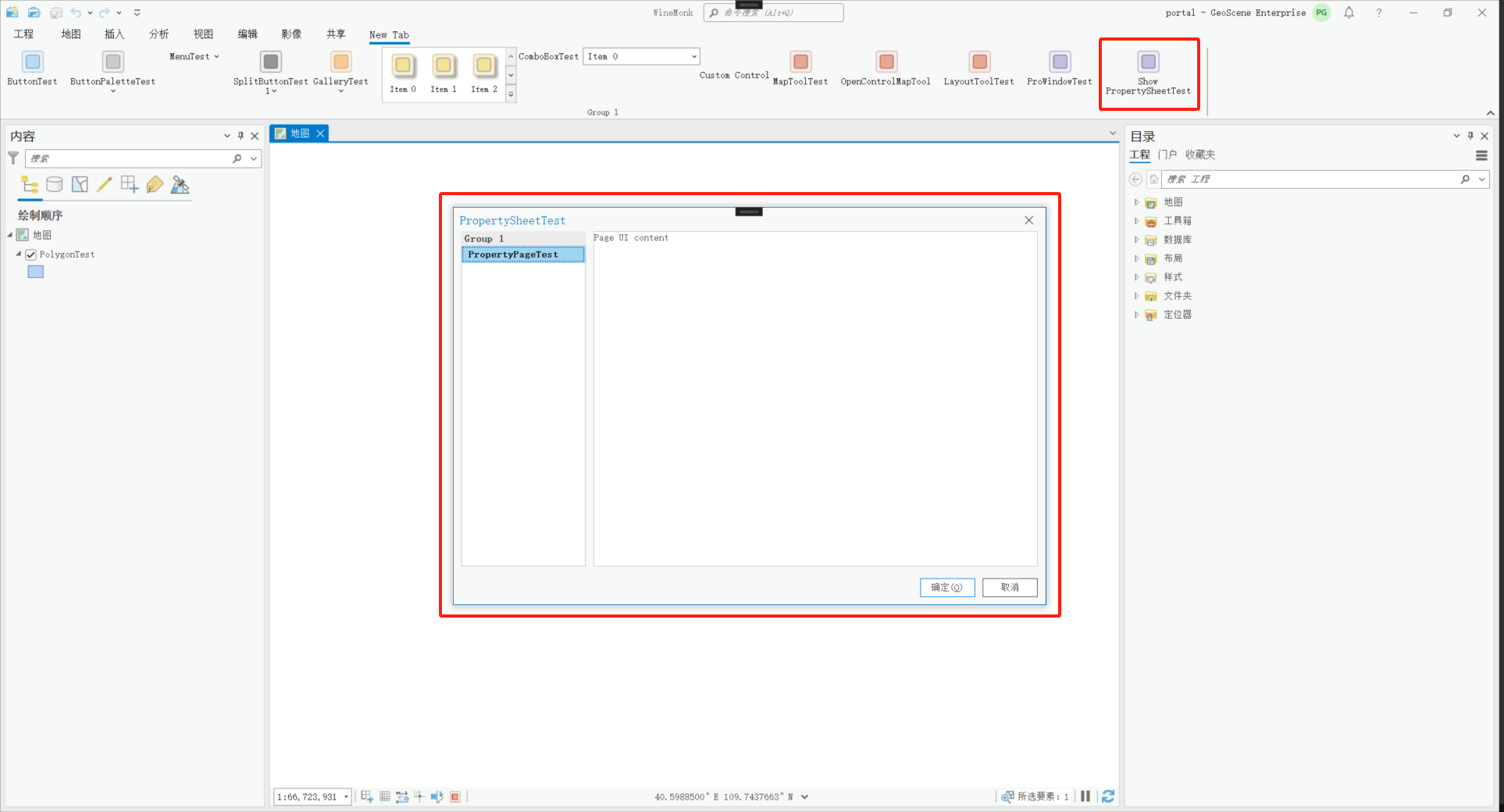The image size is (1504, 812).
Task: Open the 共享 ribbon tab
Action: pyautogui.click(x=336, y=34)
